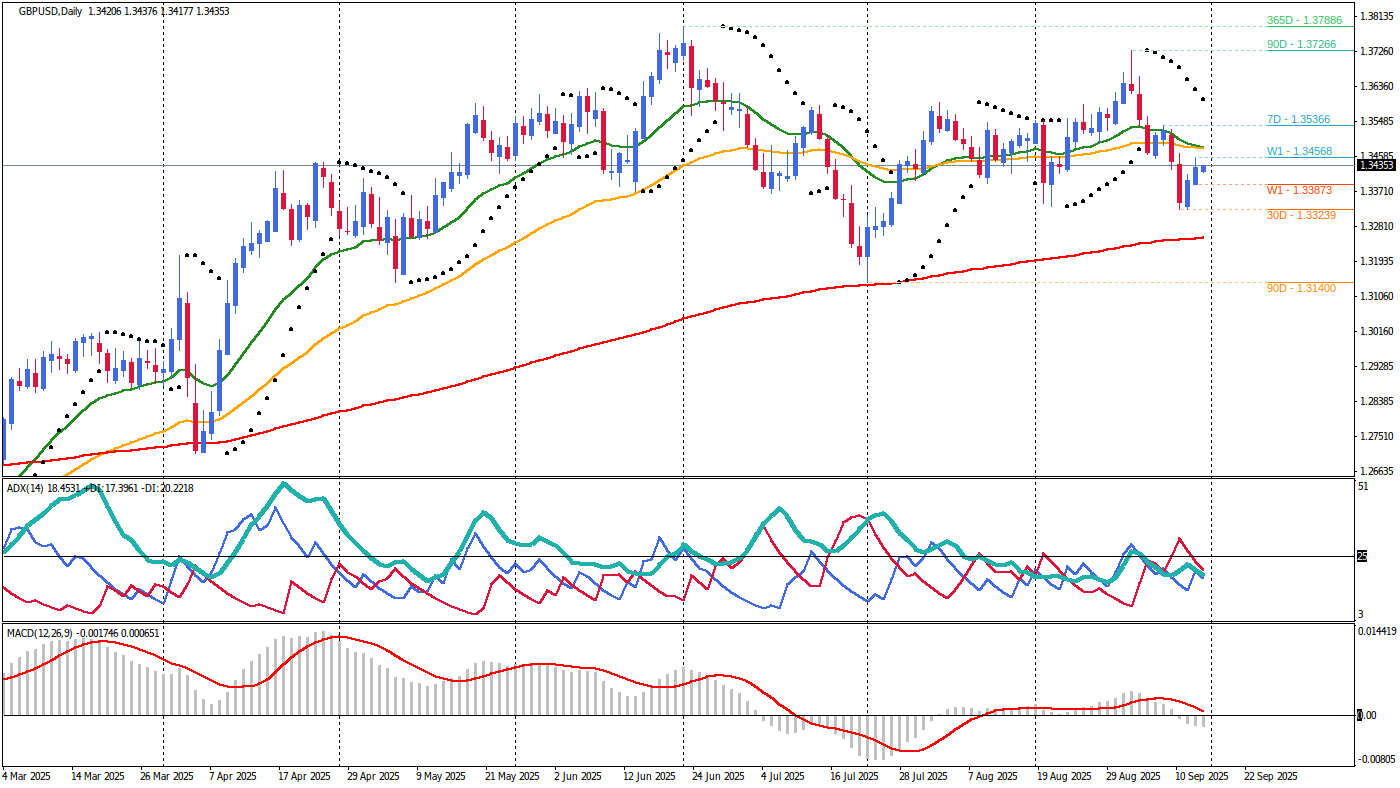
Task: Click the MACD scale value -0.00805
Action: (x=1375, y=759)
